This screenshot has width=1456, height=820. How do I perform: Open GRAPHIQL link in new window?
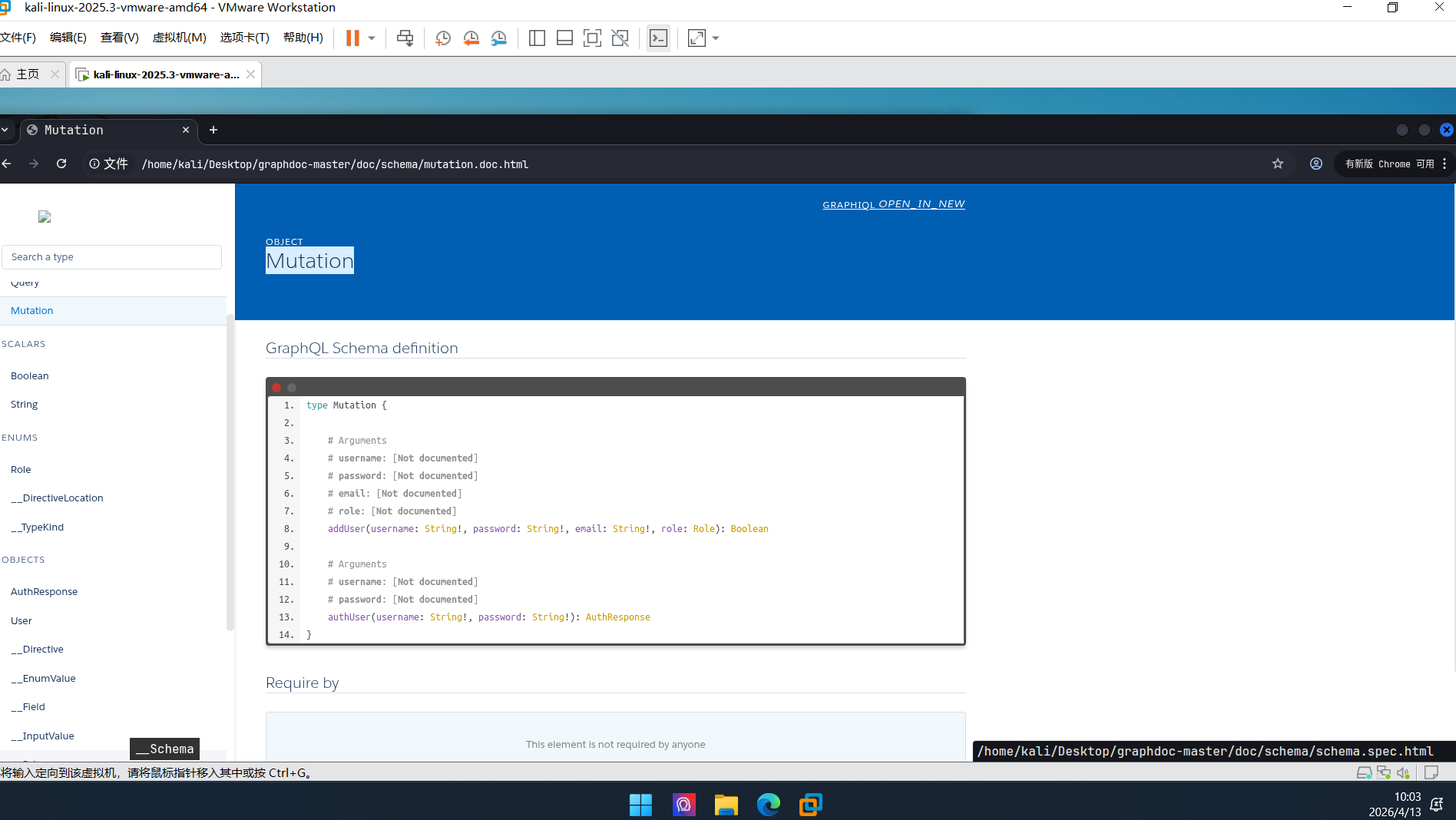click(894, 204)
